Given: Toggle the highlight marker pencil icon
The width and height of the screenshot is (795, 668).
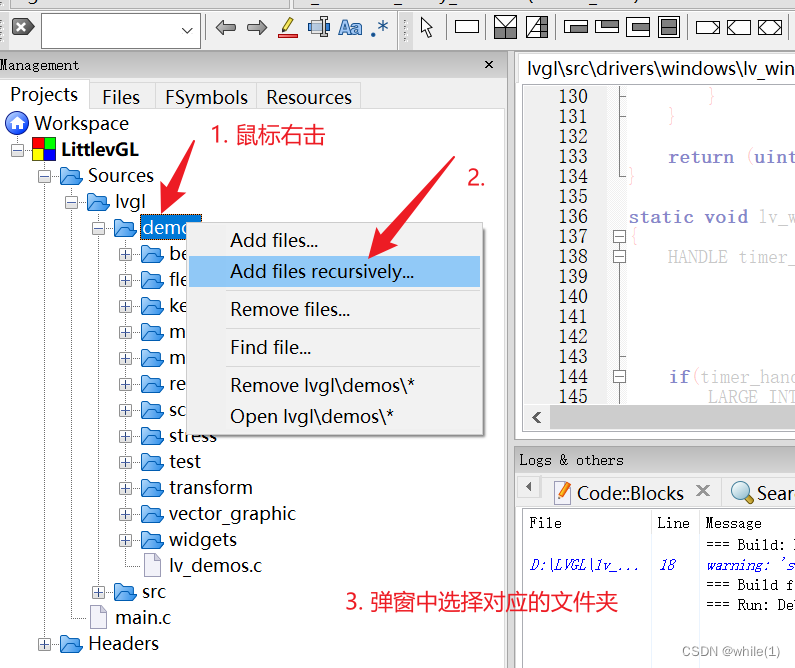Looking at the screenshot, I should click(287, 27).
